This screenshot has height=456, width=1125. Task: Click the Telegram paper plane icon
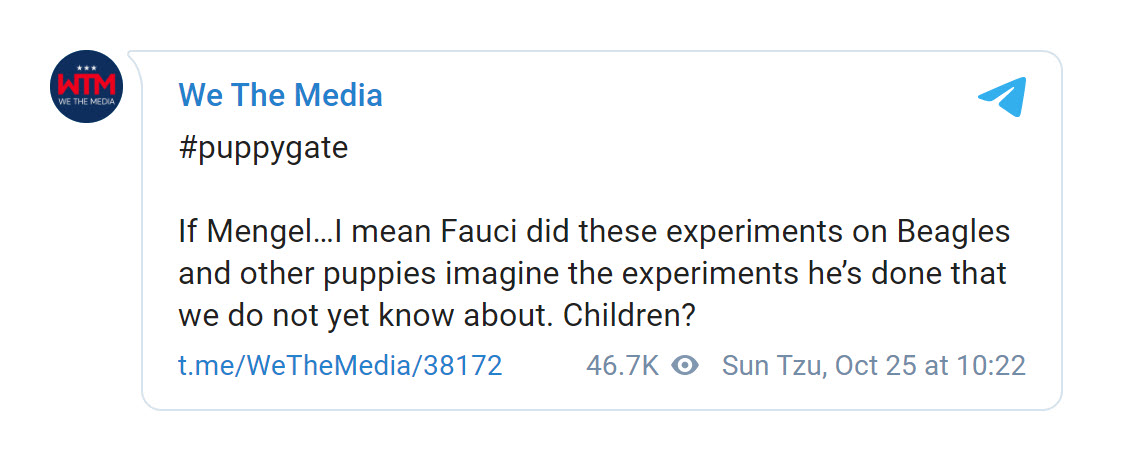click(1002, 97)
